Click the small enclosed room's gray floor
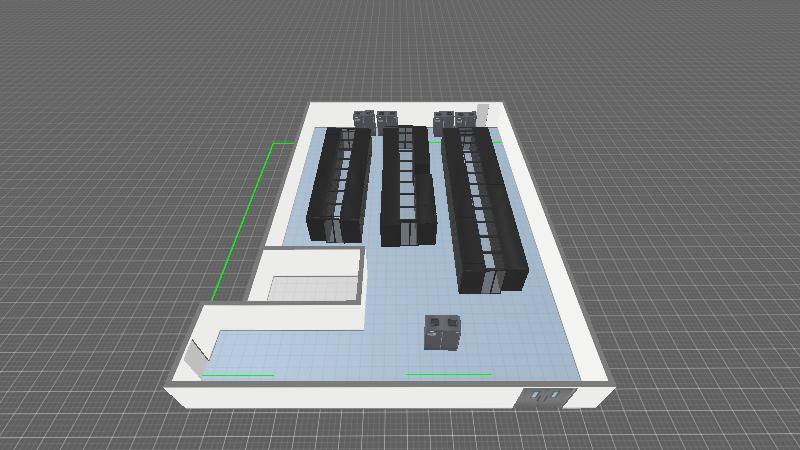Viewport: 800px width, 450px height. (x=308, y=288)
